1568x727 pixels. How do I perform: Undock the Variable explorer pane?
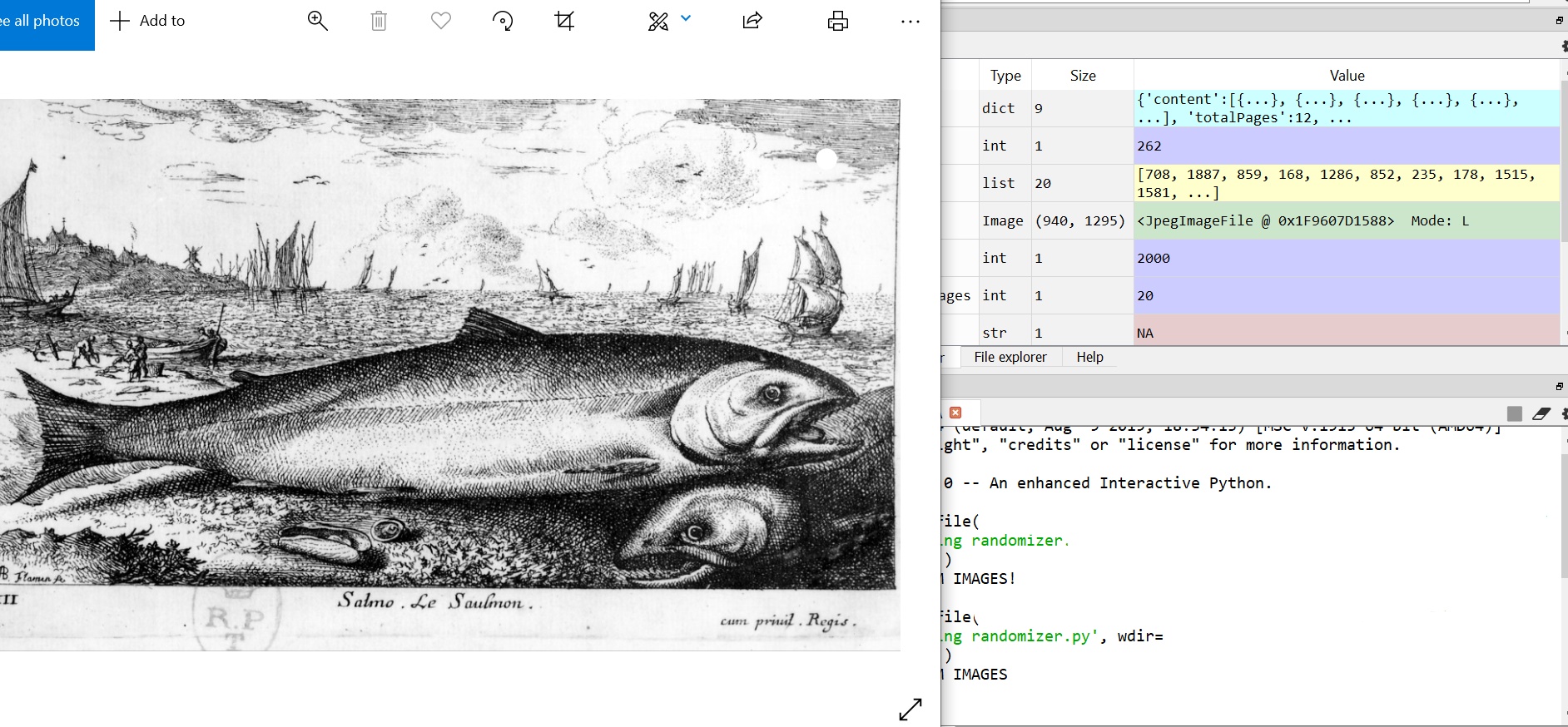tap(1559, 21)
